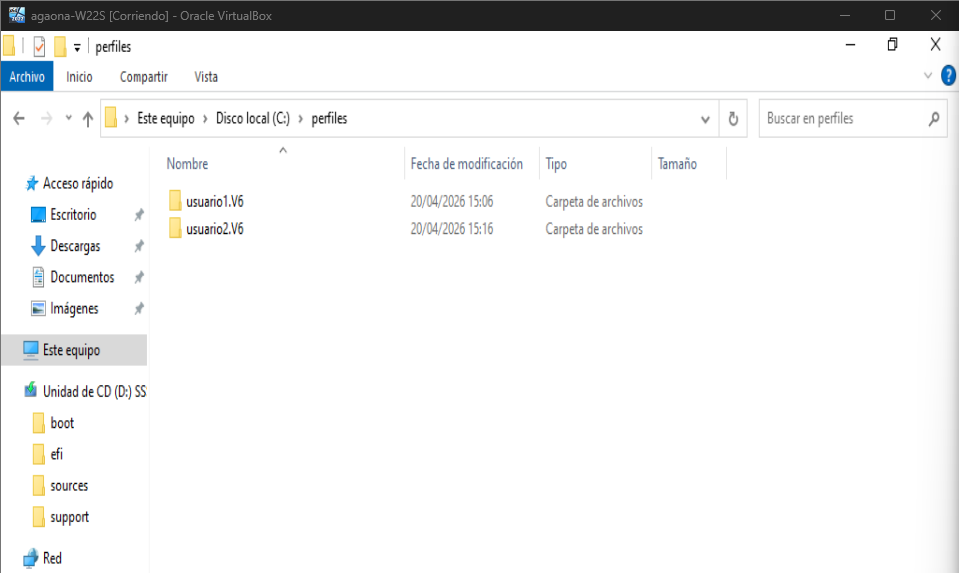Image resolution: width=959 pixels, height=573 pixels.
Task: Select the usuario2.V6 folder
Action: [x=214, y=229]
